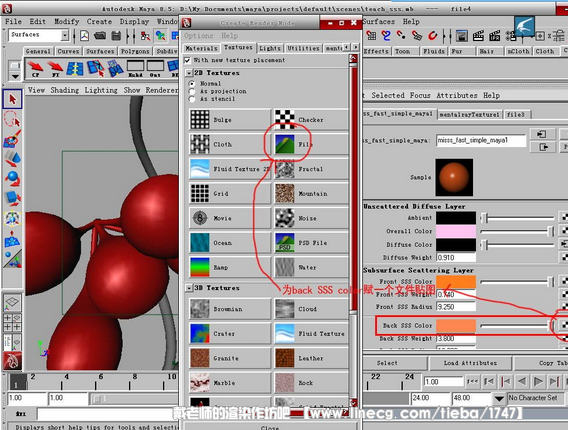
Task: Collapse the 3D Textures section
Action: pos(189,288)
